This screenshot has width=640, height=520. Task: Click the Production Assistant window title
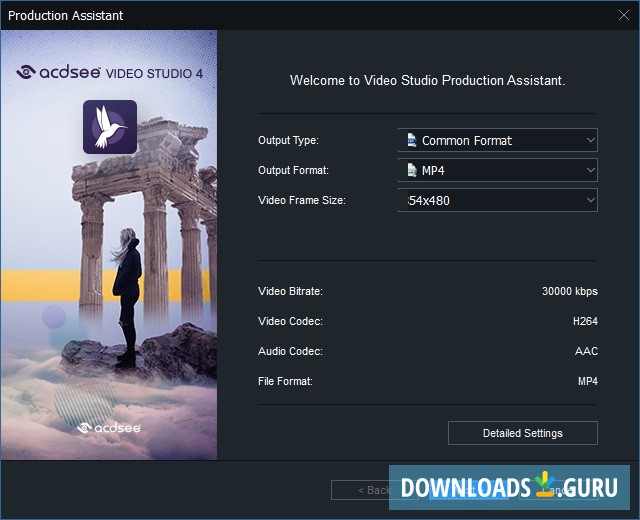point(65,16)
